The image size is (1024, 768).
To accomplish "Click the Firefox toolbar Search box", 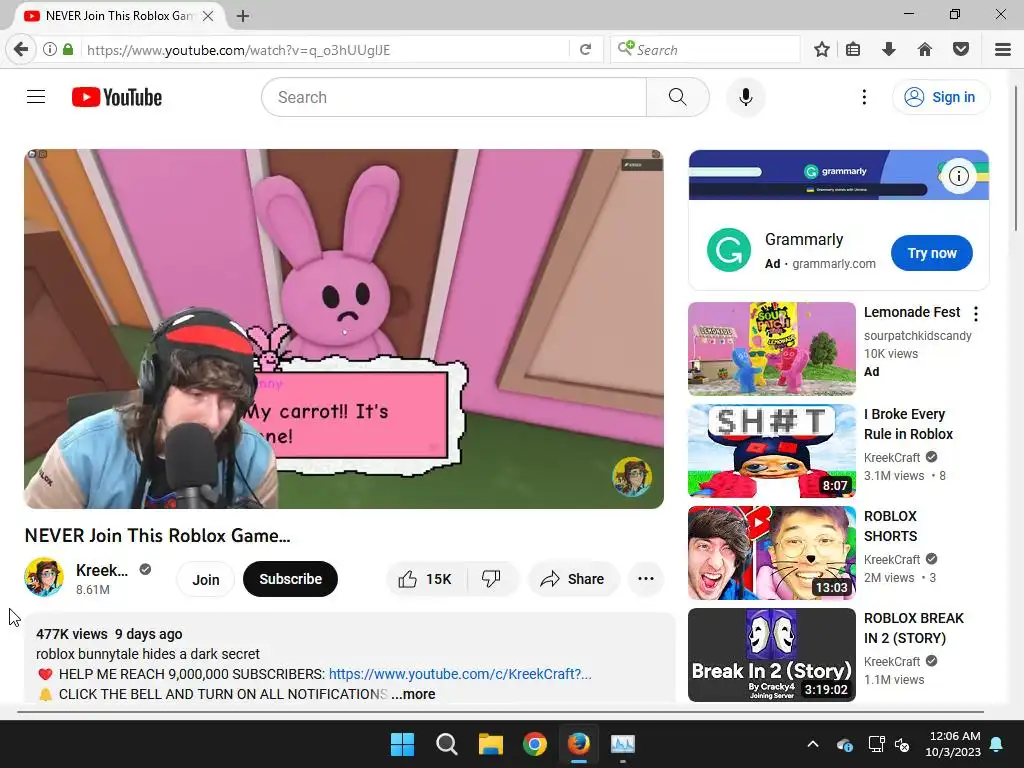I will click(705, 50).
